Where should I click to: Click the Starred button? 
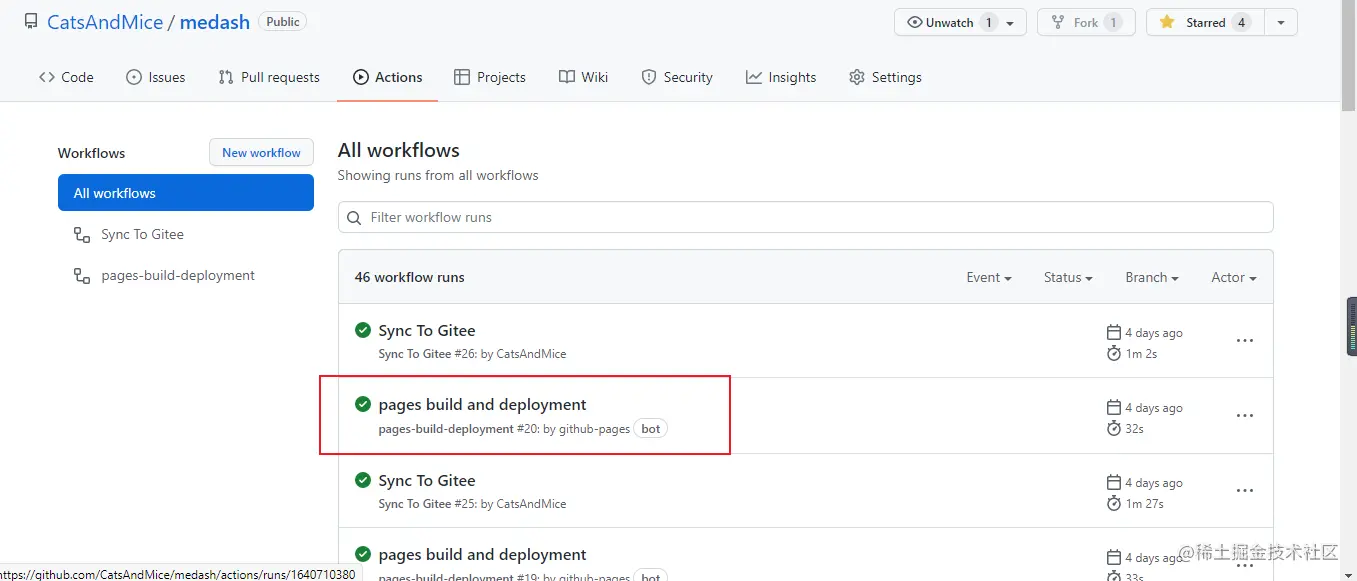1205,22
